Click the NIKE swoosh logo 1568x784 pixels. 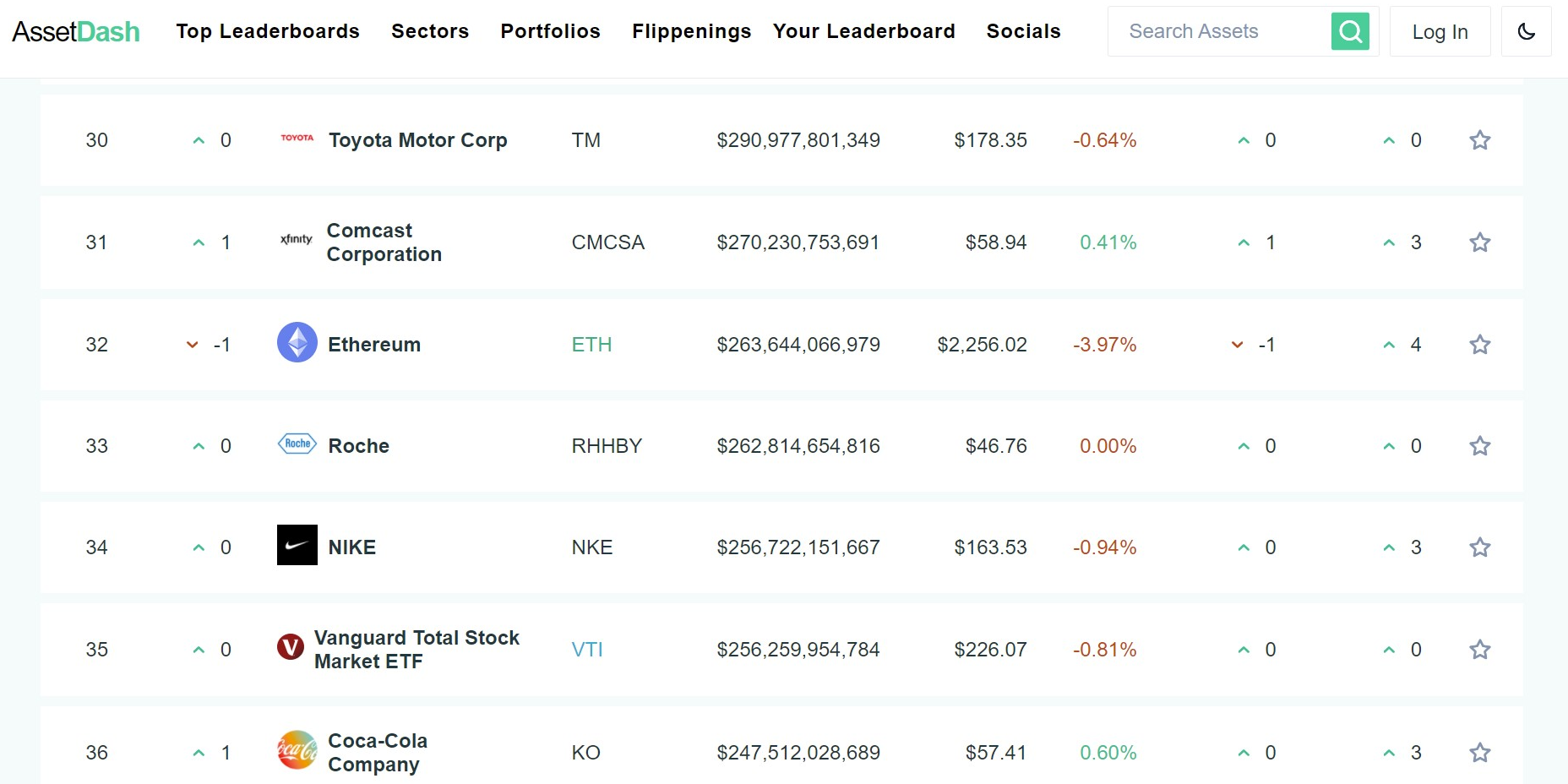(297, 545)
